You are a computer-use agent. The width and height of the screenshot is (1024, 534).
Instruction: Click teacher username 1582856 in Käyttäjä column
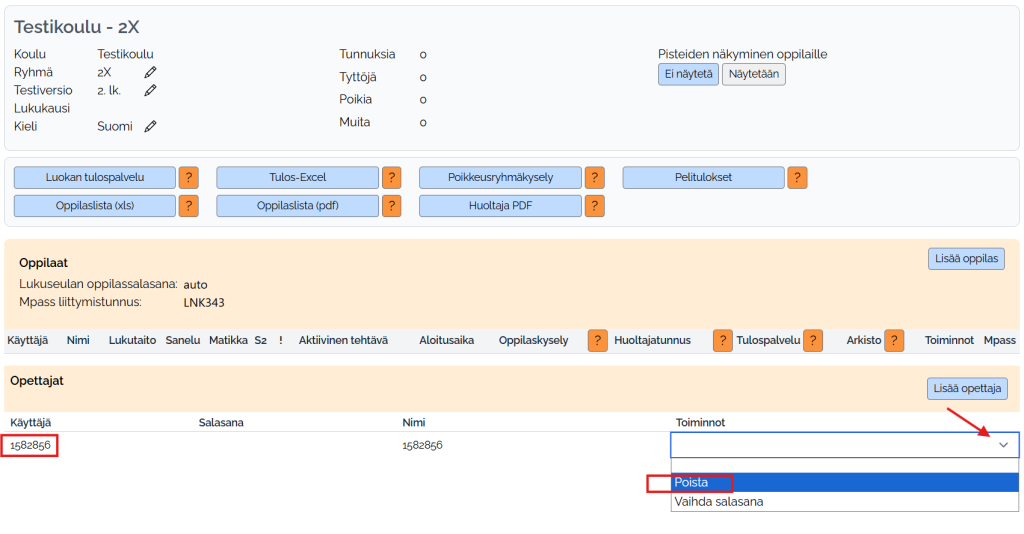coord(30,445)
